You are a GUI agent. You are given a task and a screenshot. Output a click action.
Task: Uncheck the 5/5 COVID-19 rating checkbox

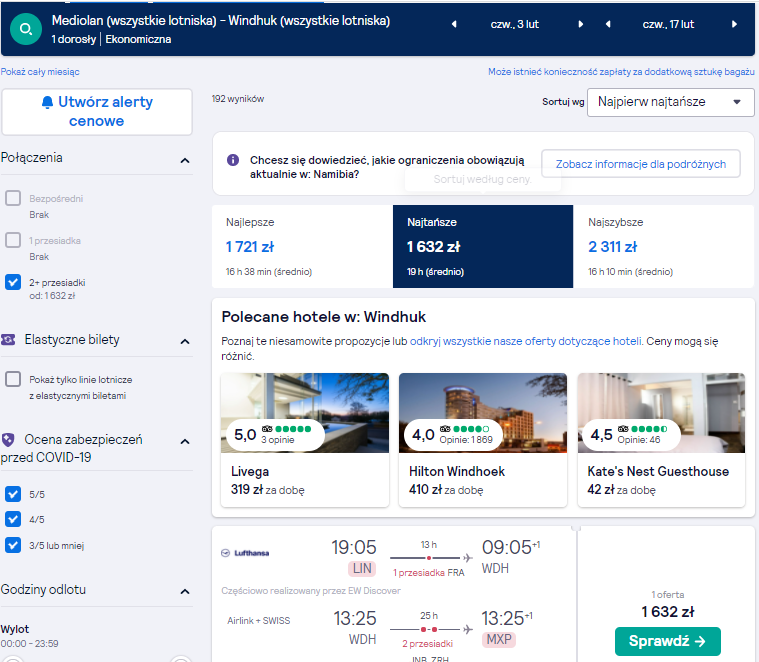point(13,494)
